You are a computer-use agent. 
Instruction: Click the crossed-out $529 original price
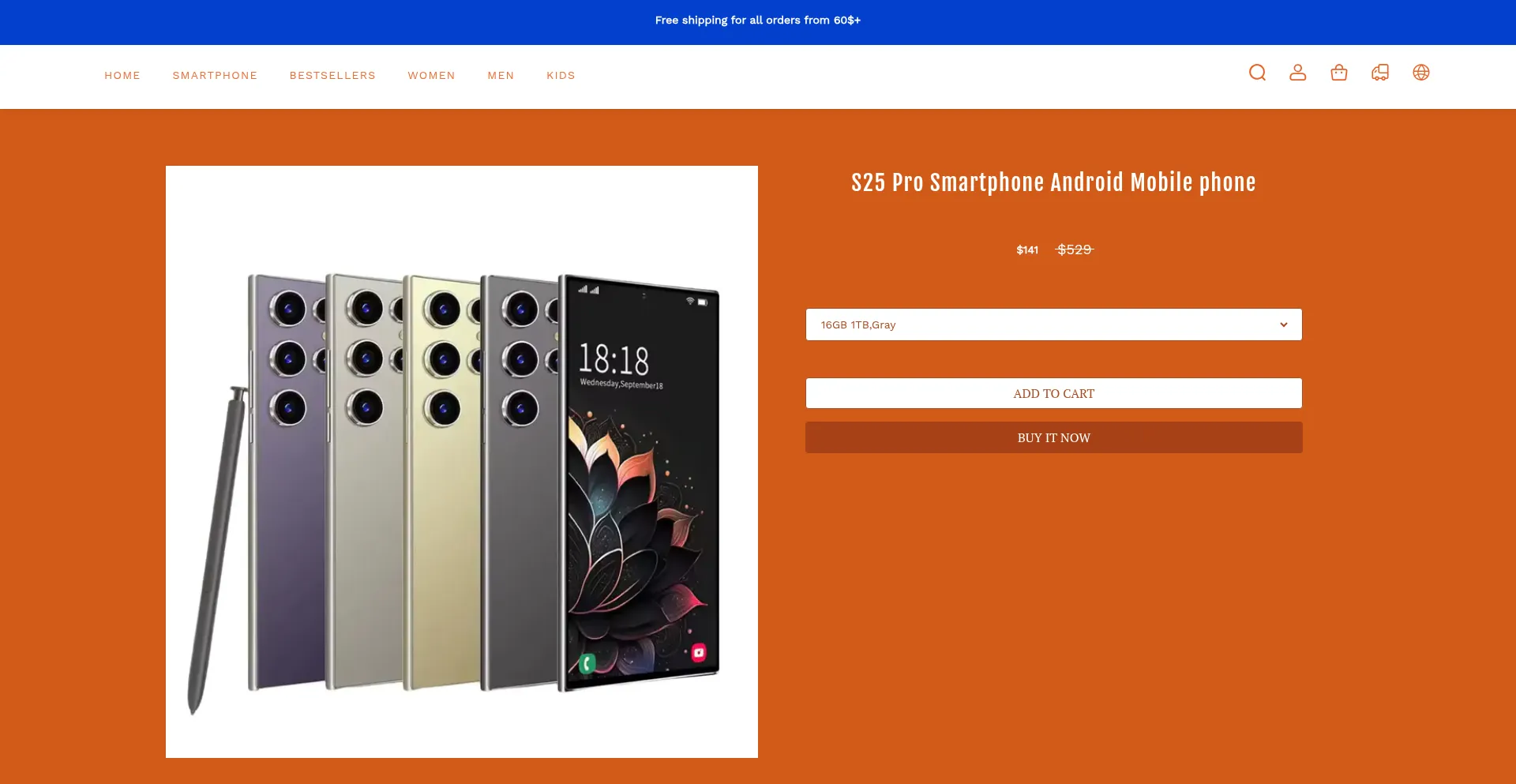pyautogui.click(x=1075, y=249)
